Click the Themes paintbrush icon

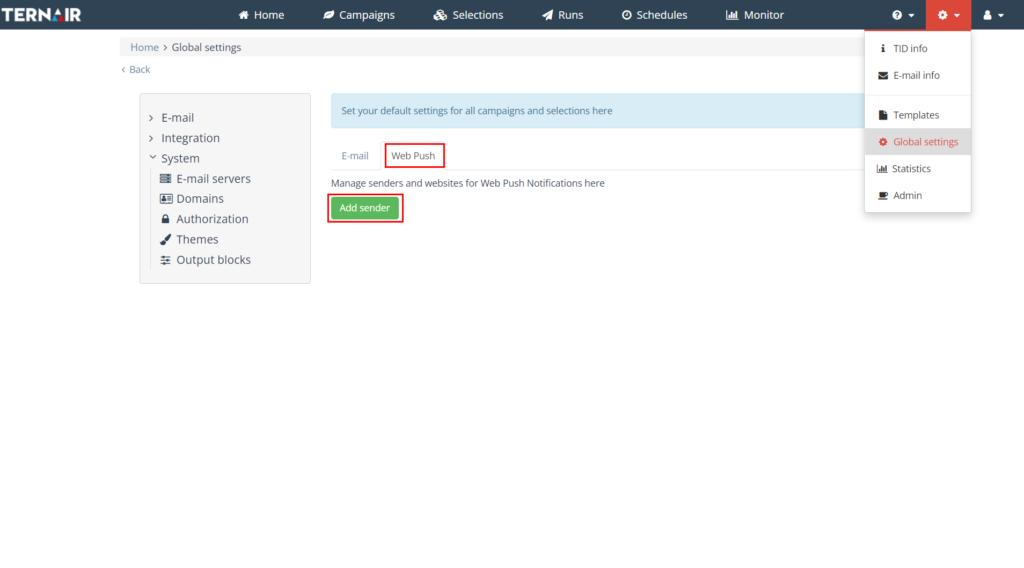(165, 239)
